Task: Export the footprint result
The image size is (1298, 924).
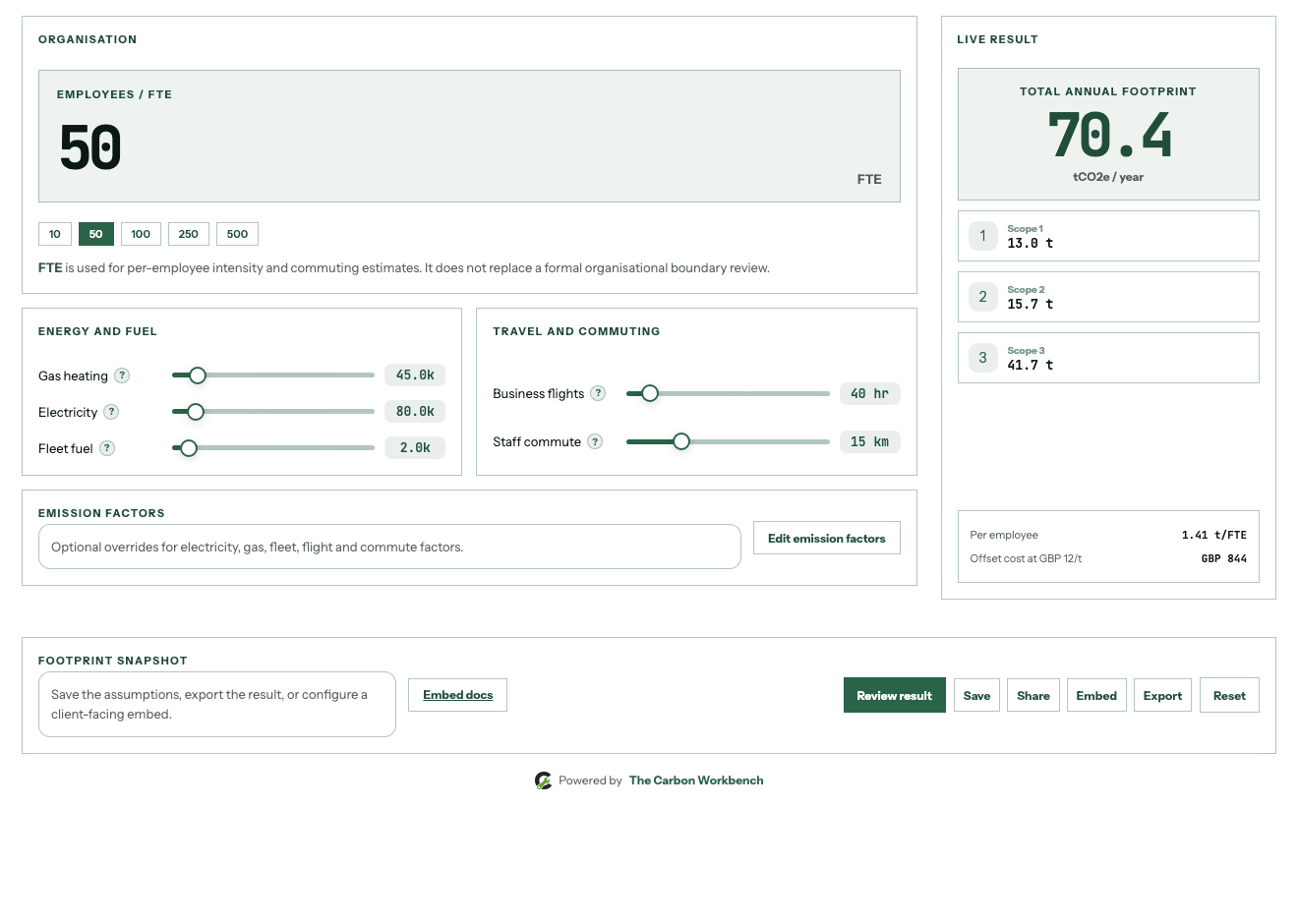Action: (1163, 695)
